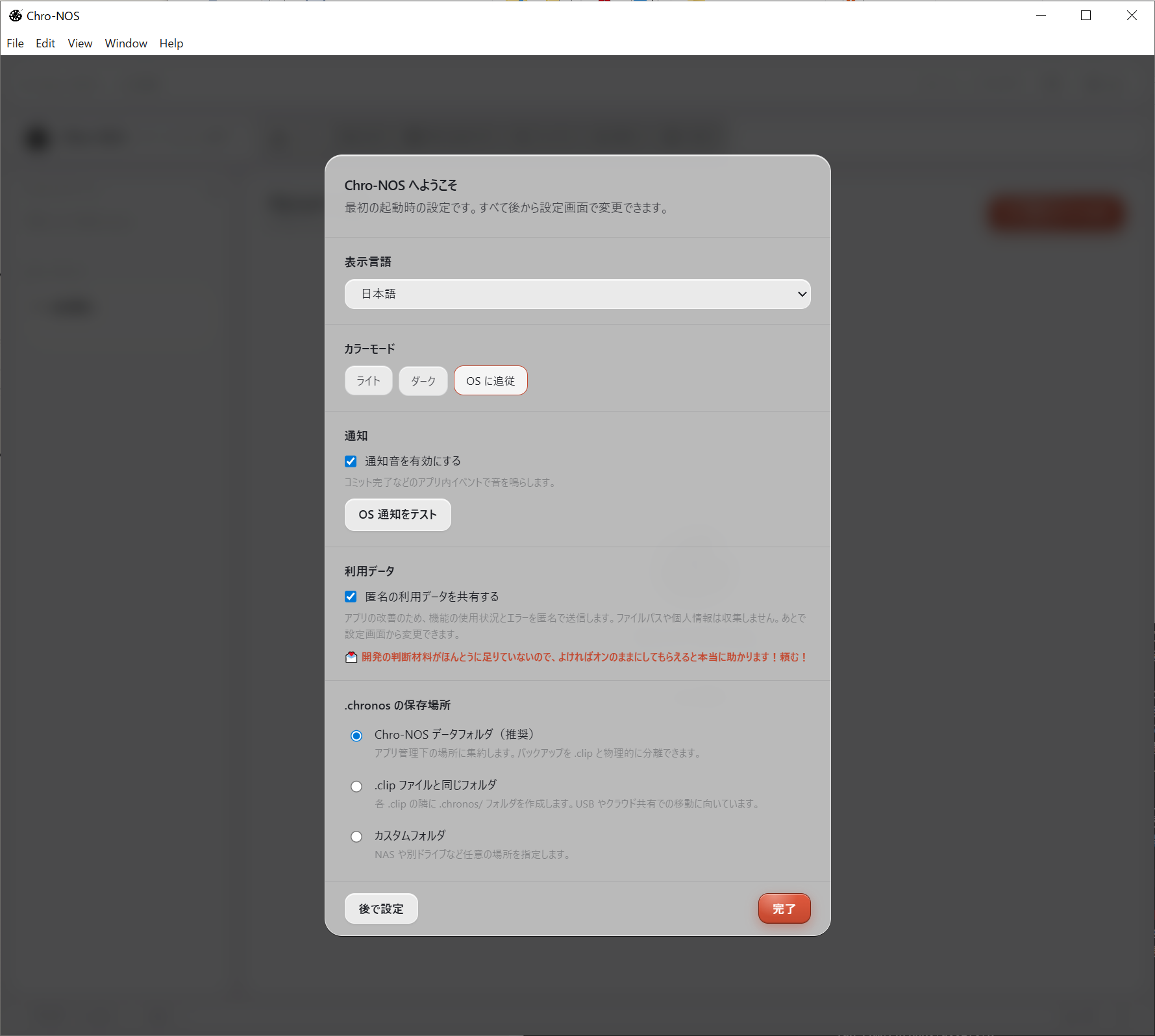Toggle the 通知音を有効にする checkbox
1155x1036 pixels.
point(351,462)
